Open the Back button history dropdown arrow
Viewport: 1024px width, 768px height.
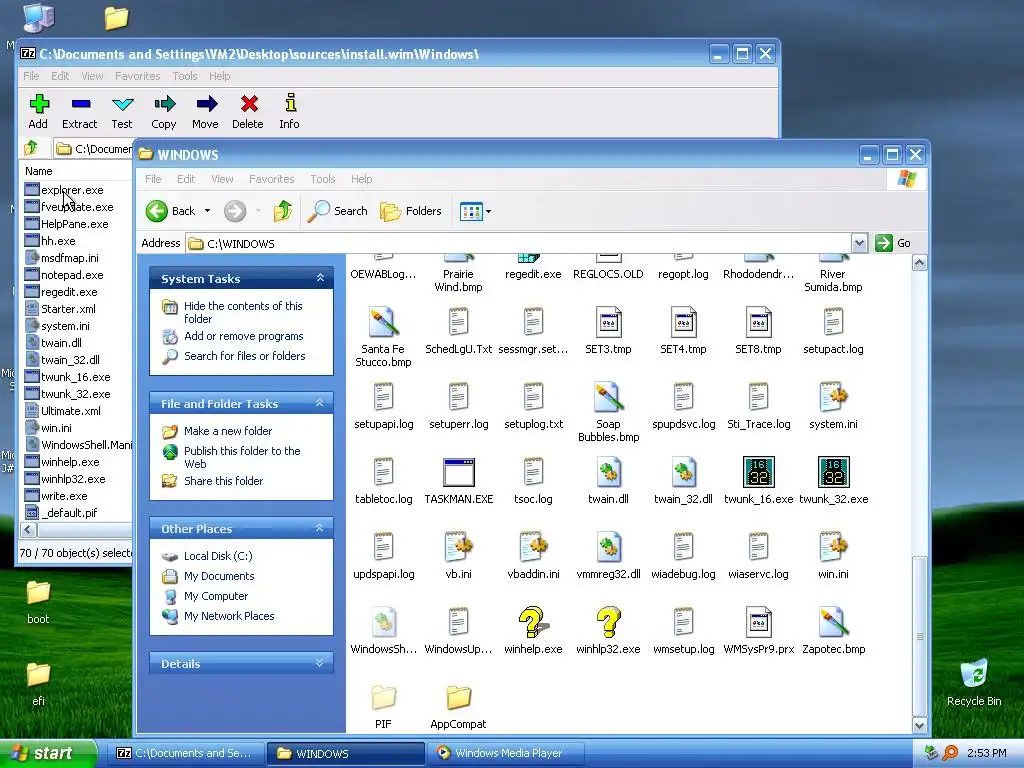tap(208, 211)
